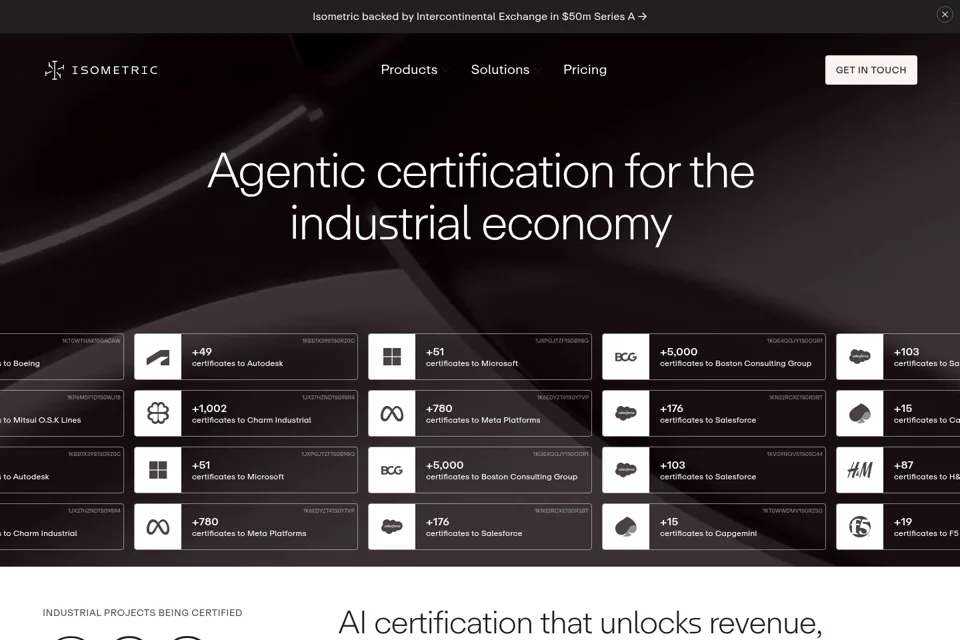Click the 'Agentic certification for the' headline
This screenshot has height=640, width=960.
[x=481, y=171]
